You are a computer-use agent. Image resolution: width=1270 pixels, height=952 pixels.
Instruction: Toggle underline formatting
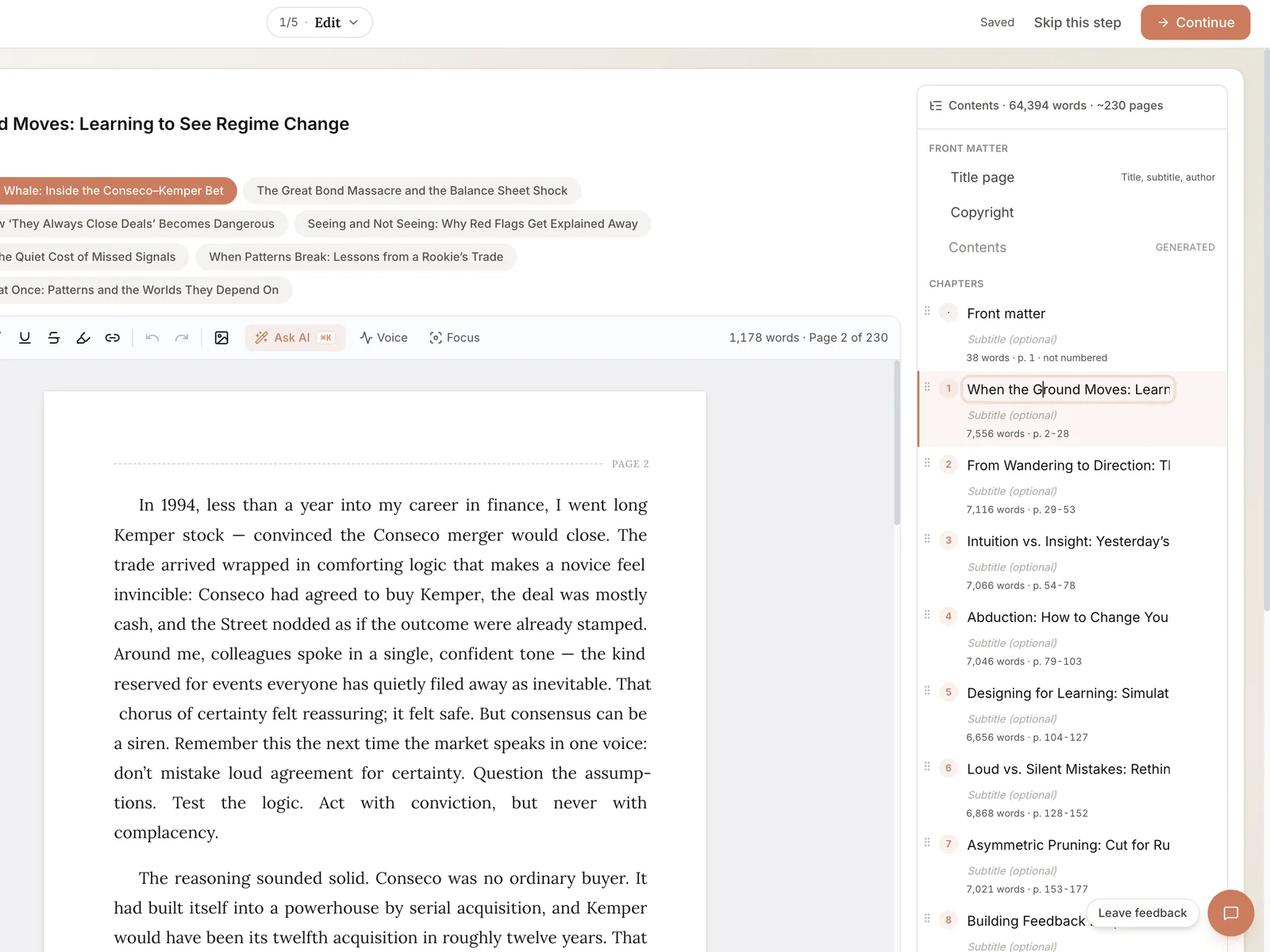(x=25, y=338)
